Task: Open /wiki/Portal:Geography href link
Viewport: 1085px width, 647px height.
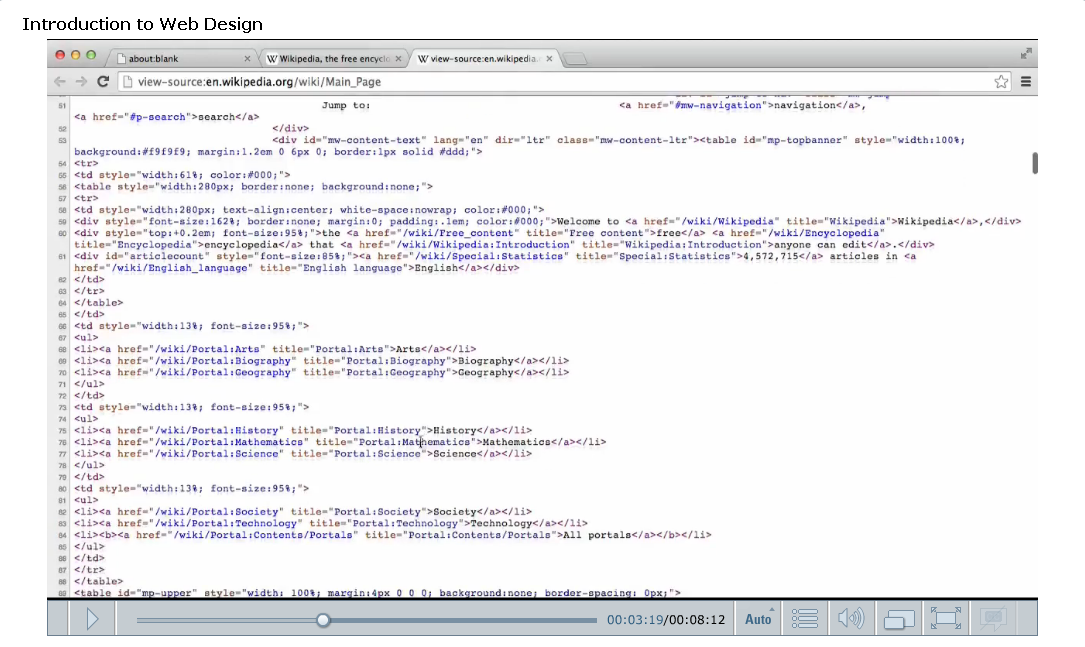Action: (x=223, y=373)
